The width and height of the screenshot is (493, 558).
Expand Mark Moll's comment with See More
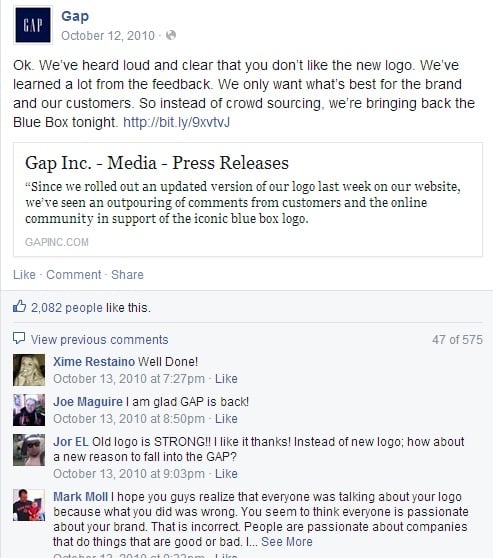pyautogui.click(x=287, y=542)
